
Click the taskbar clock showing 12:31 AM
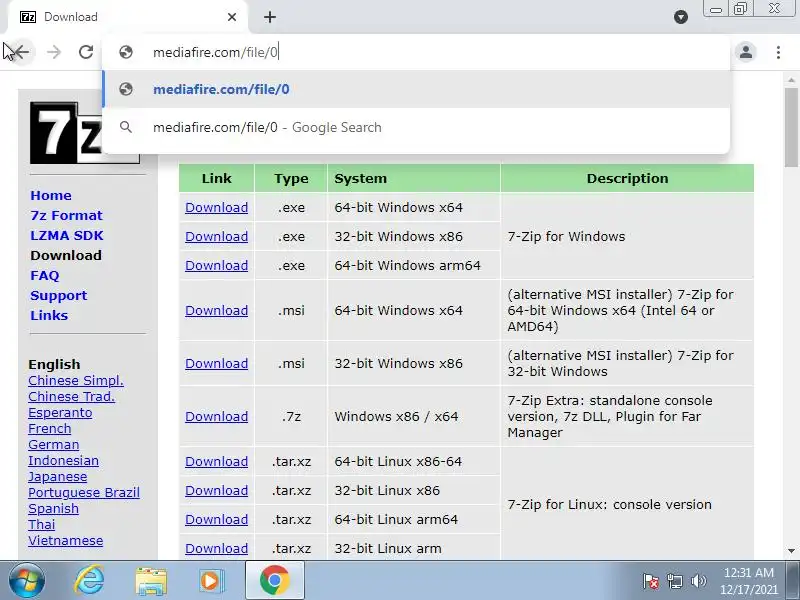(x=748, y=581)
